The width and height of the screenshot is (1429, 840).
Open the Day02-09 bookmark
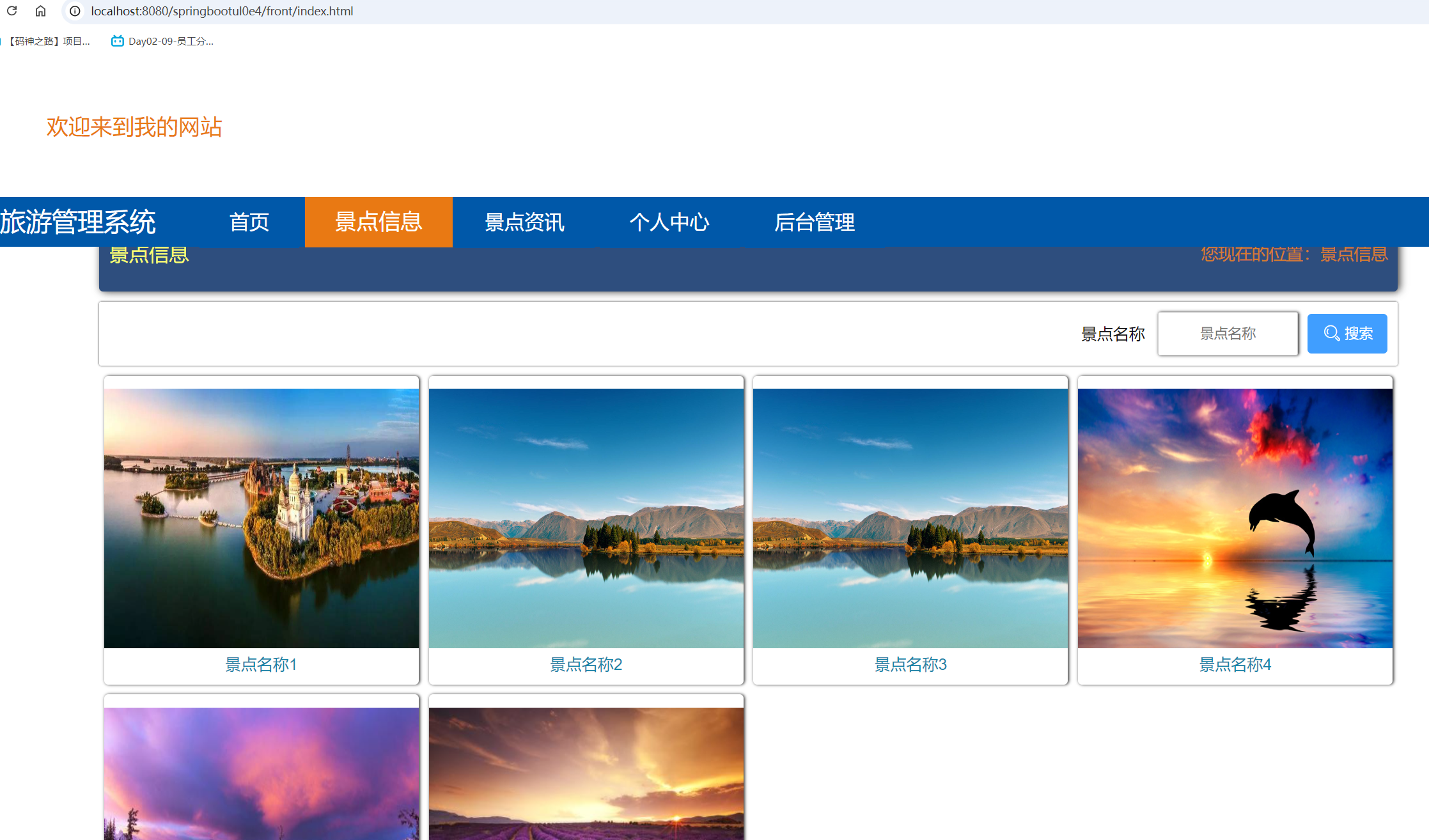163,42
